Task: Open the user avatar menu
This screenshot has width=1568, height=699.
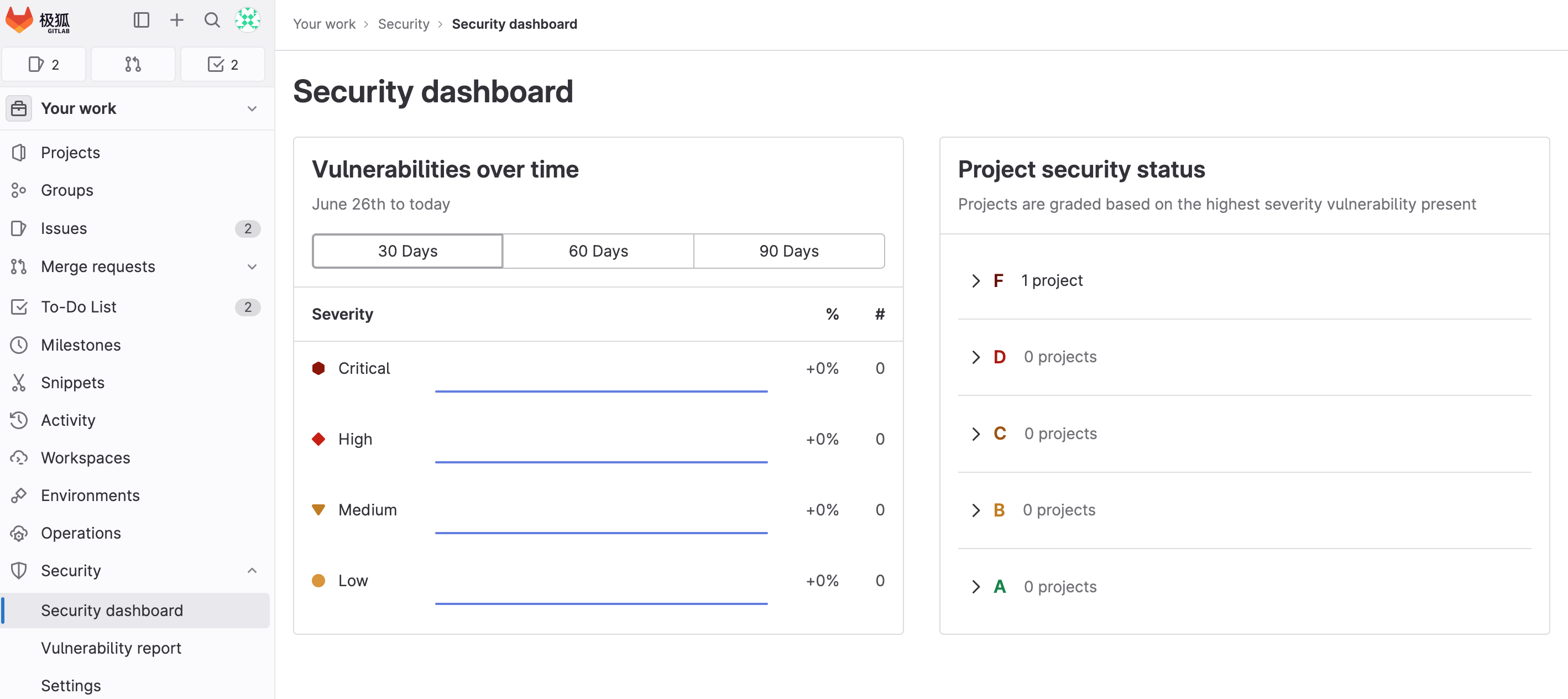Action: [x=248, y=20]
